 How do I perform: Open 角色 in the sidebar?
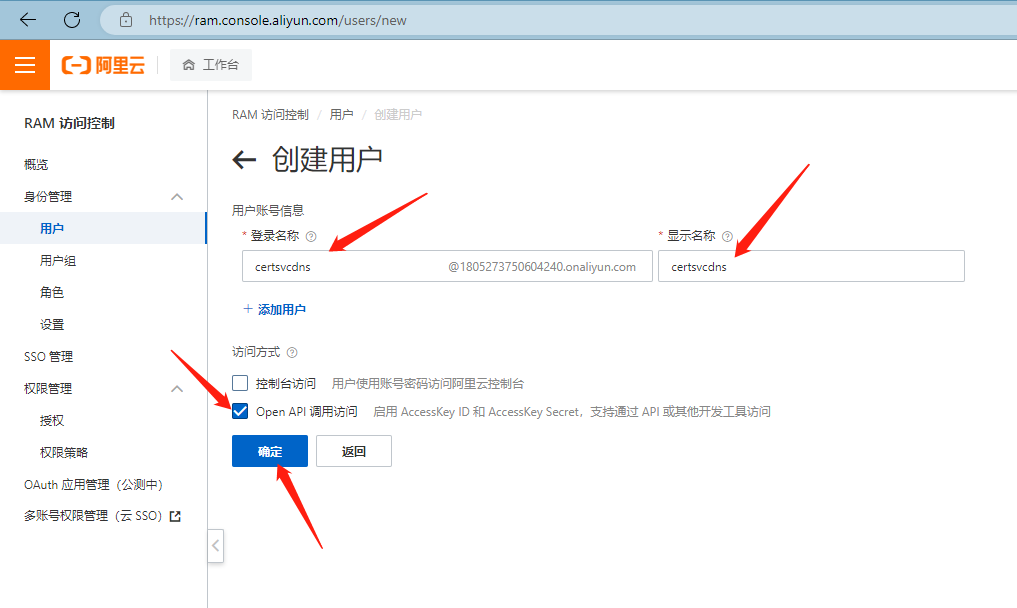coord(52,293)
